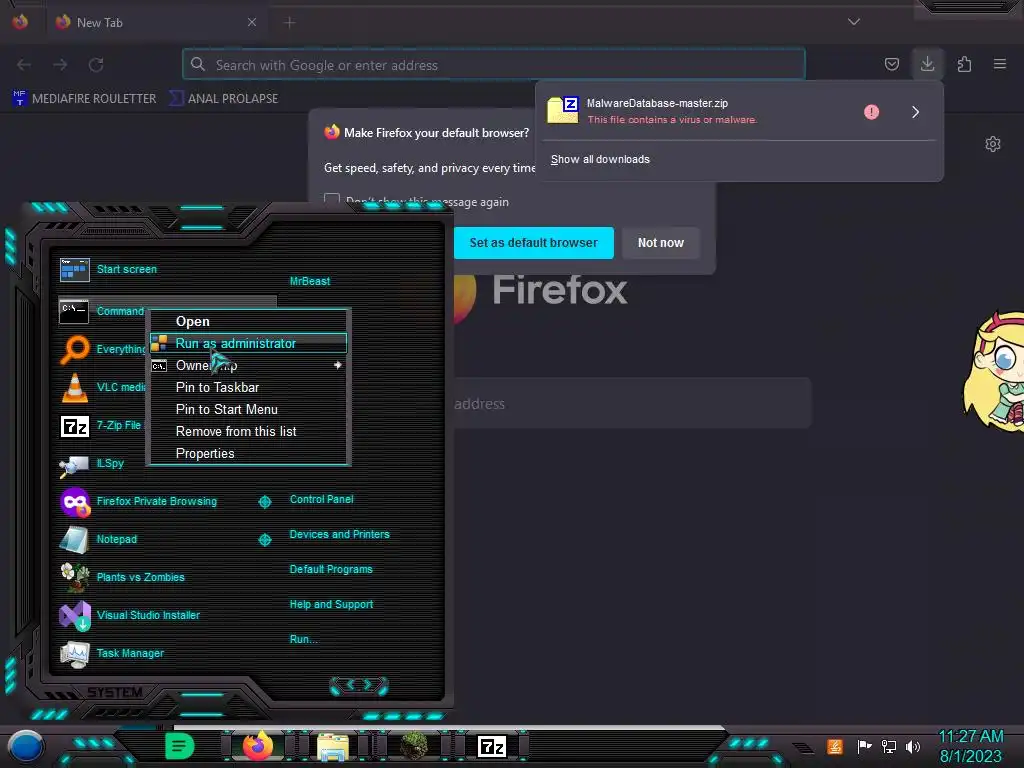Tick the Don't show this message again checkbox
1024x768 pixels.
pos(332,200)
